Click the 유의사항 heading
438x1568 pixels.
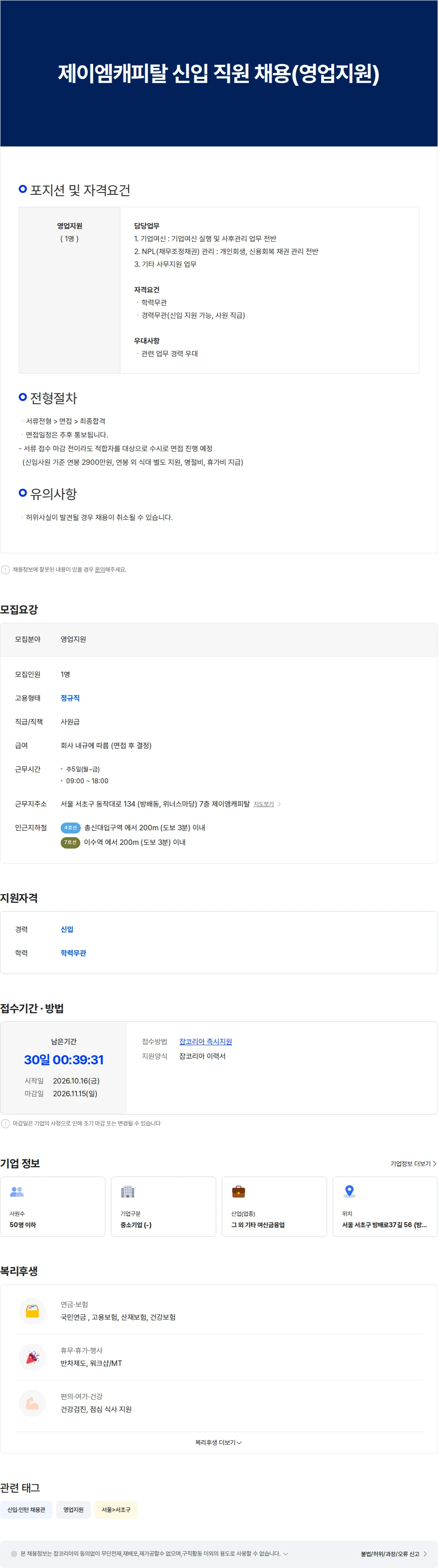click(53, 494)
